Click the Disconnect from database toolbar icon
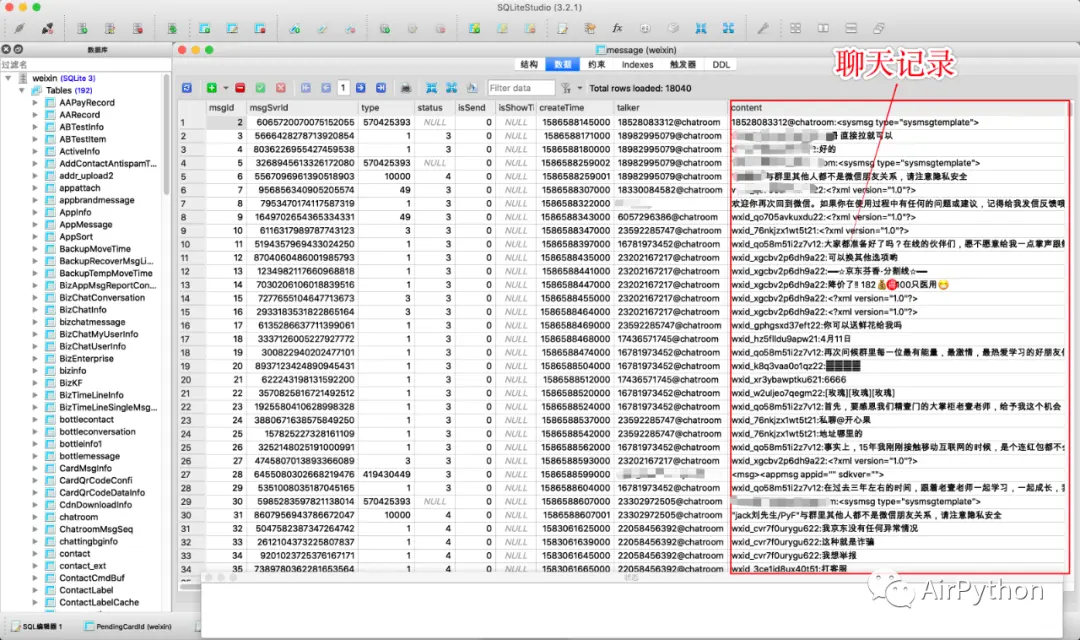Viewport: 1080px width, 640px height. pos(47,29)
